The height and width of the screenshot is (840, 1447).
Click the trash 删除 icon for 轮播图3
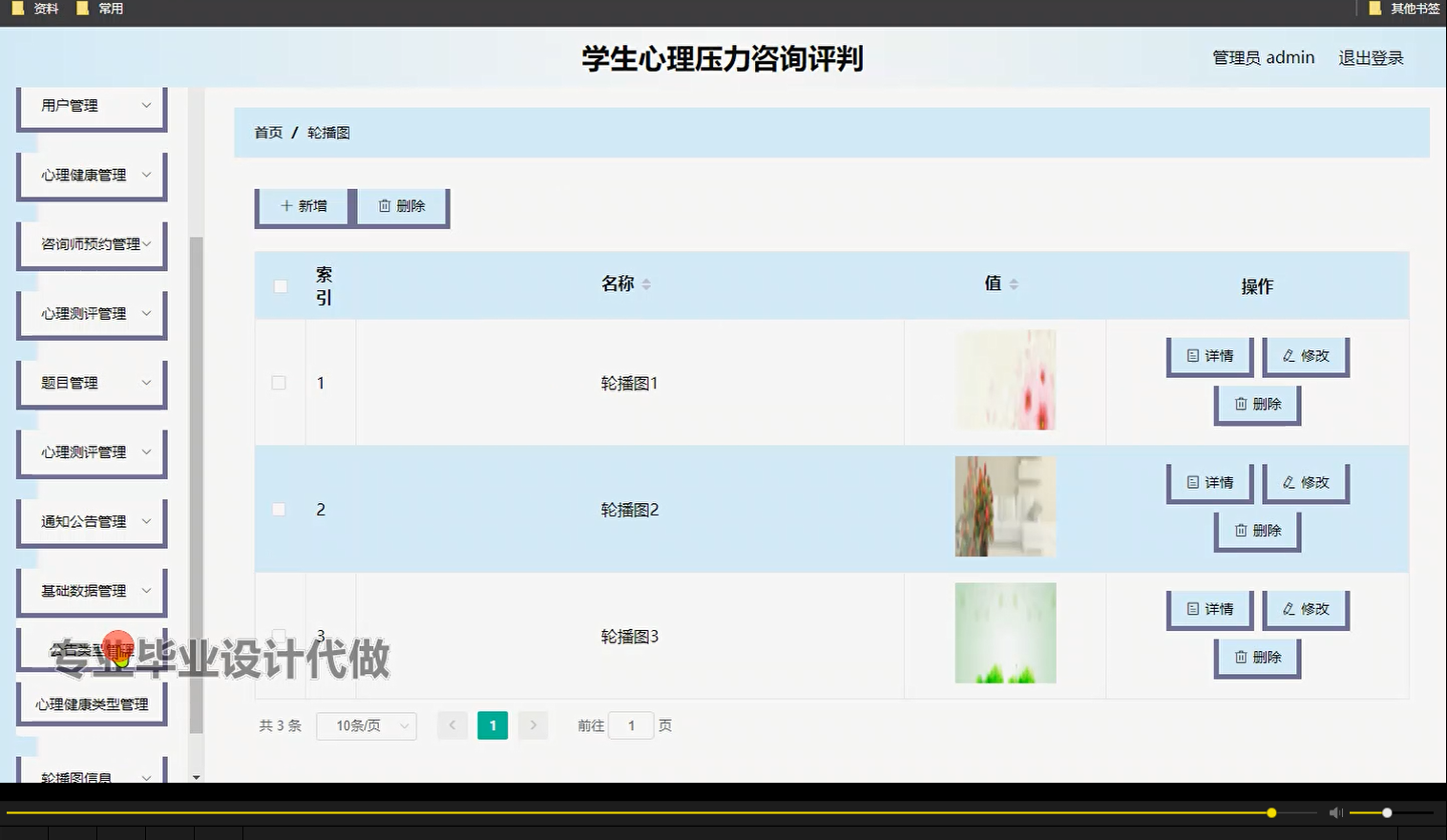pyautogui.click(x=1241, y=657)
